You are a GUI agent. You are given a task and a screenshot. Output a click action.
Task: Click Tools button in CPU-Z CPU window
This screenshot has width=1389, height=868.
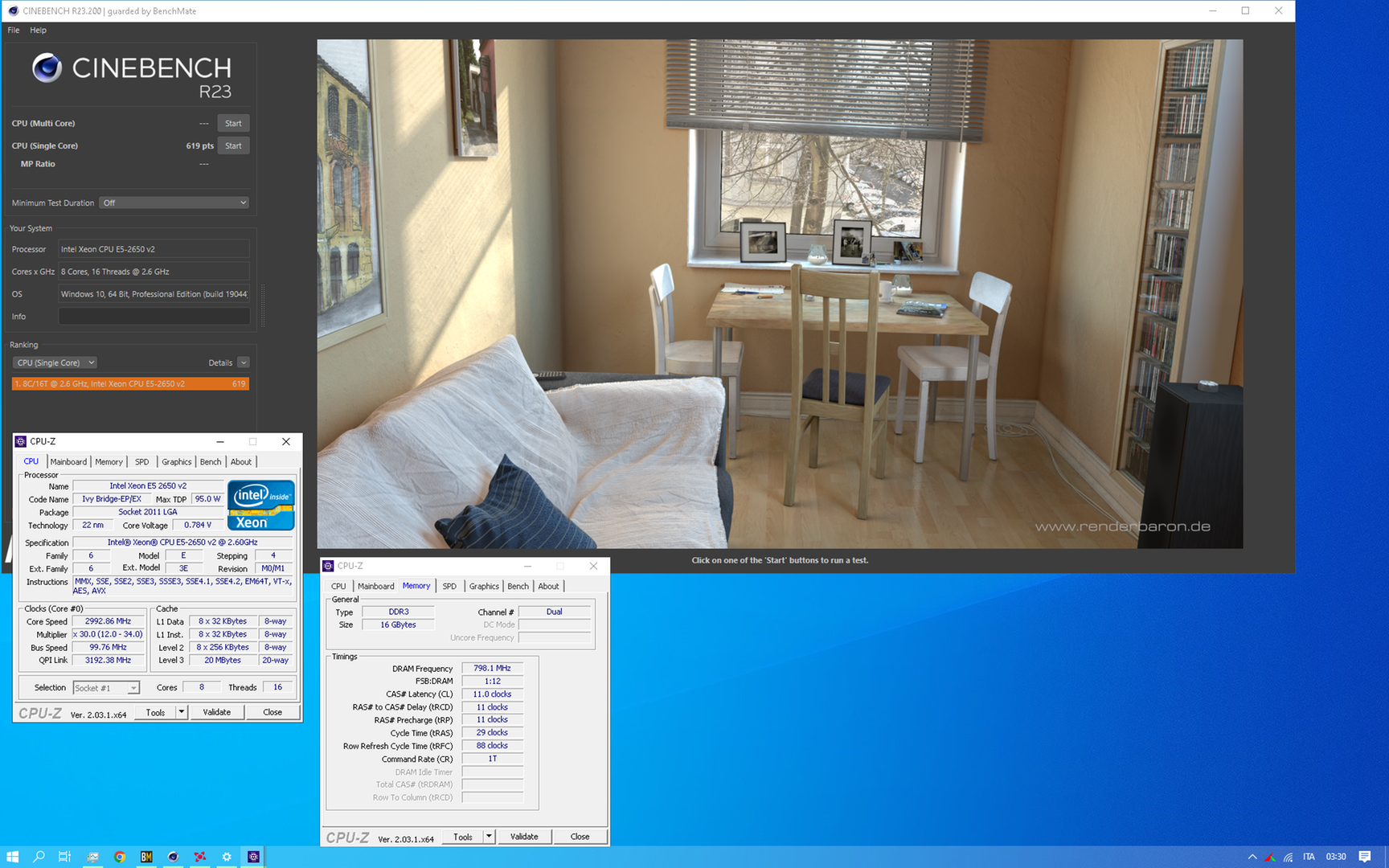(x=155, y=712)
